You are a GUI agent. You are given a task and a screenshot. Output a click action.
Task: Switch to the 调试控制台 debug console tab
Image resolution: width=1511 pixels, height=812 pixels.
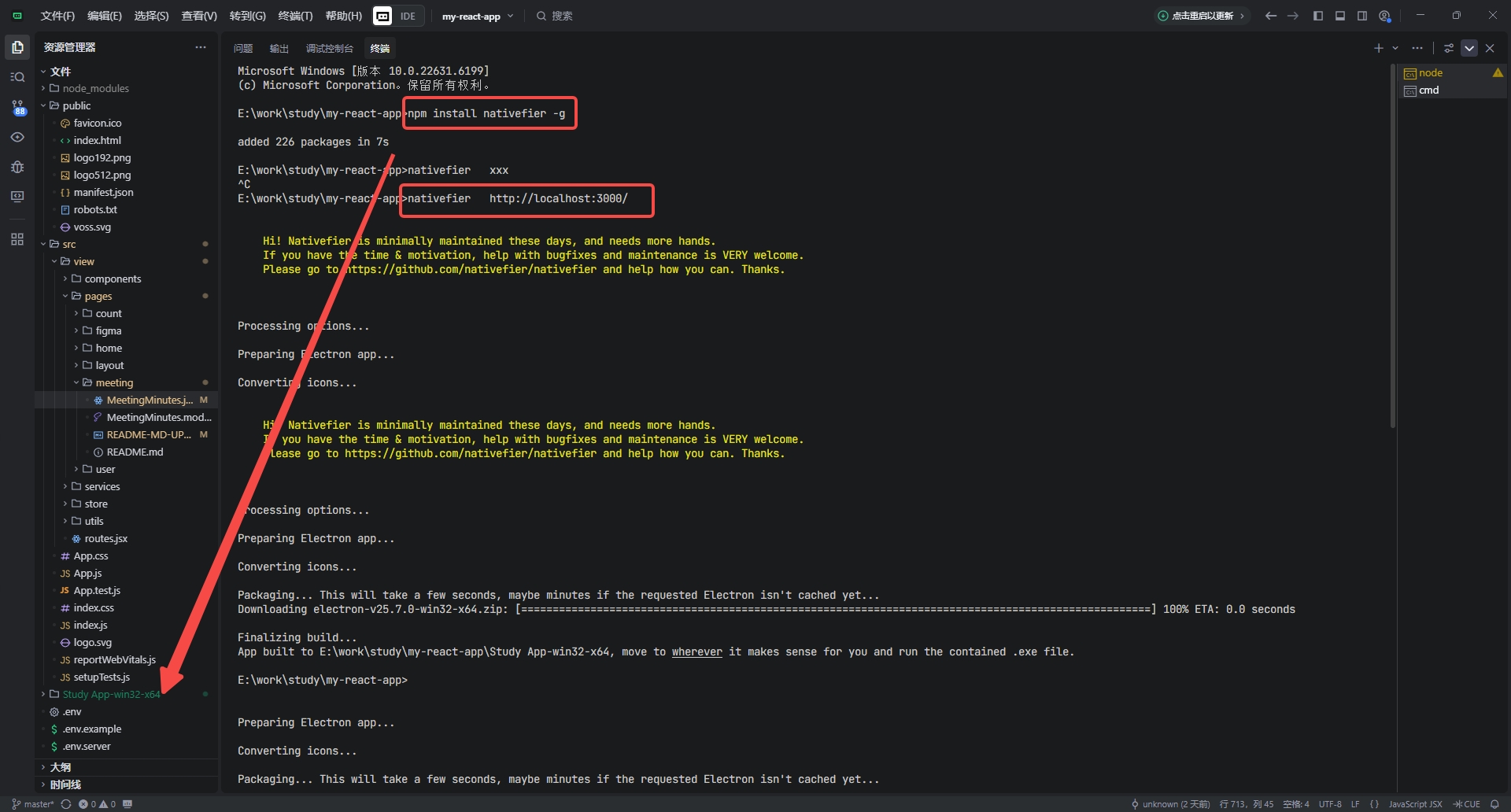330,49
